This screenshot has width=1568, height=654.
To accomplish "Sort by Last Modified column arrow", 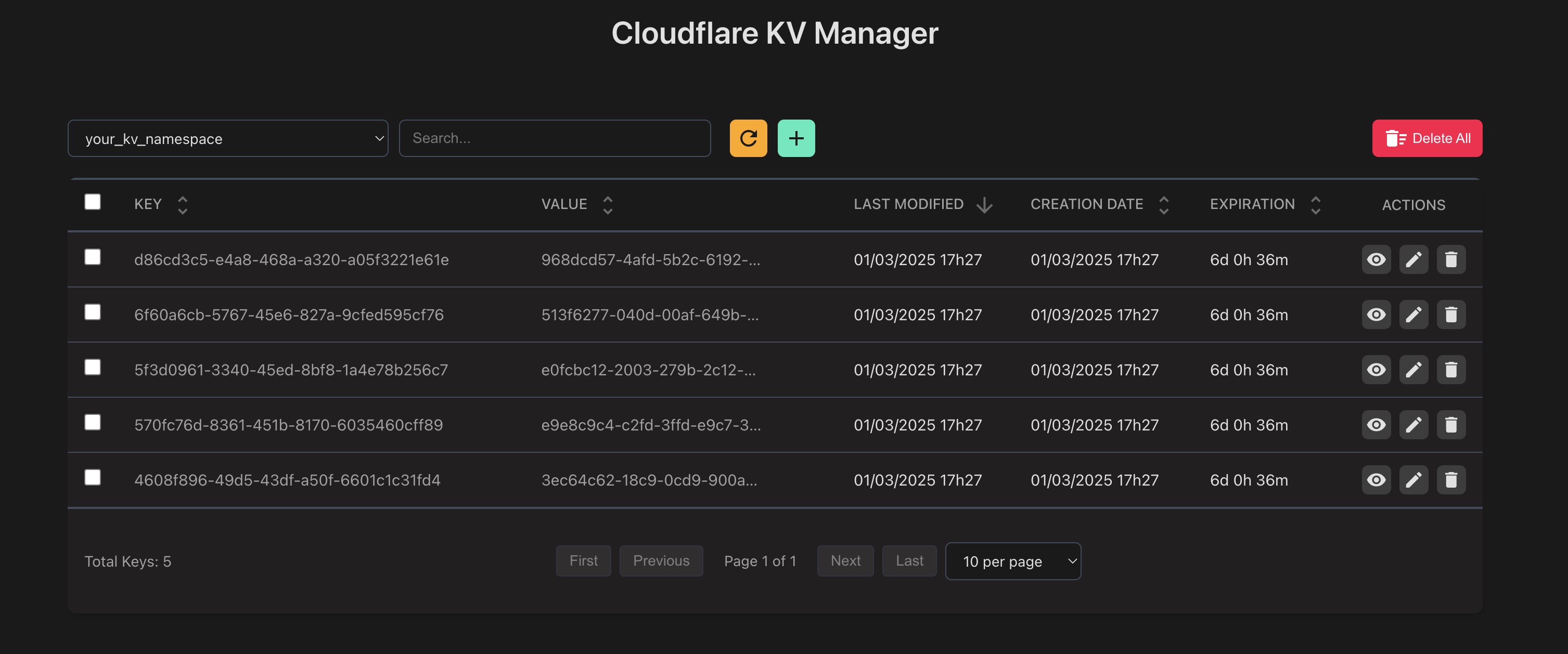I will [984, 205].
